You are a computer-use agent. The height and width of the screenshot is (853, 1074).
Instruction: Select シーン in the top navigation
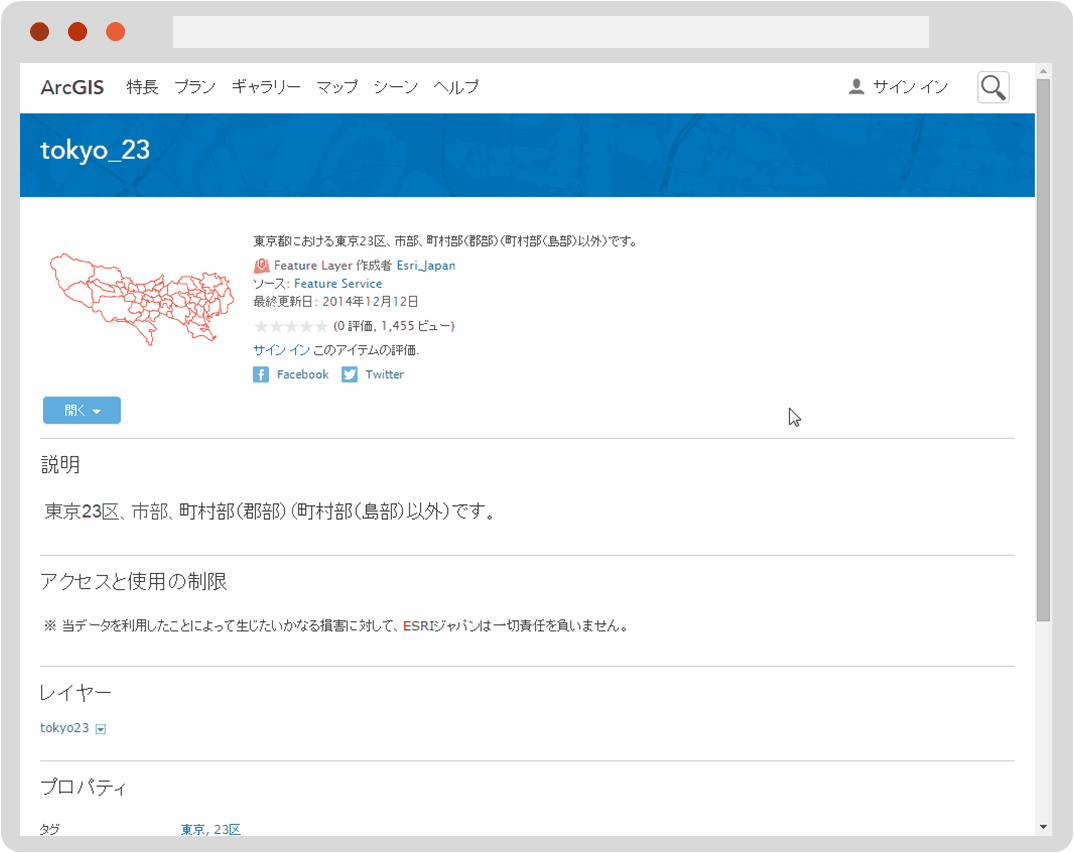point(395,87)
